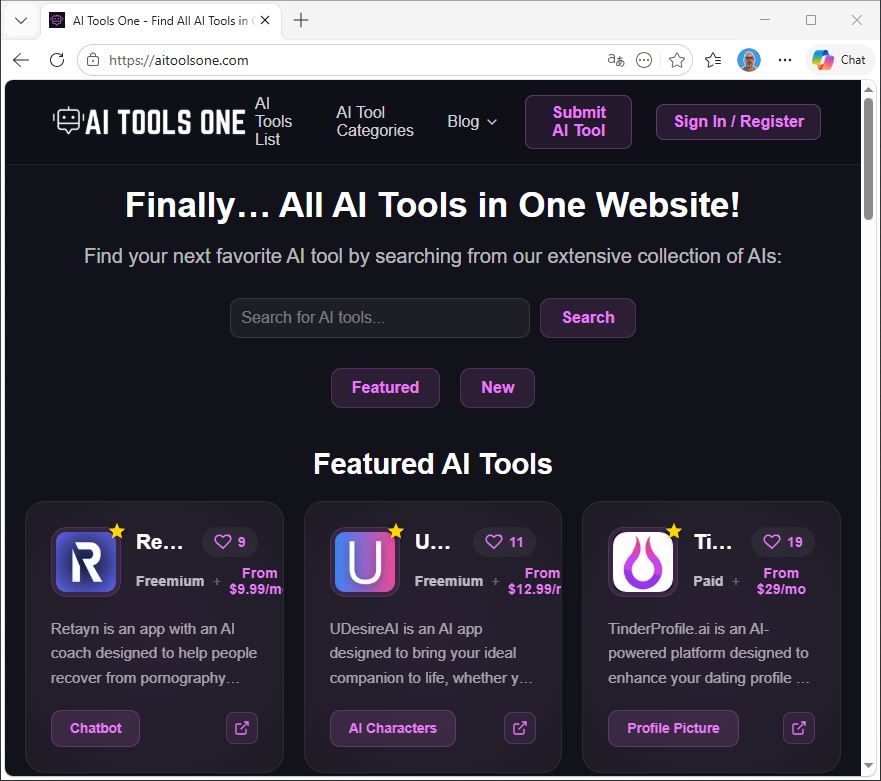This screenshot has height=781, width=881.
Task: Open a new browser tab
Action: click(301, 20)
